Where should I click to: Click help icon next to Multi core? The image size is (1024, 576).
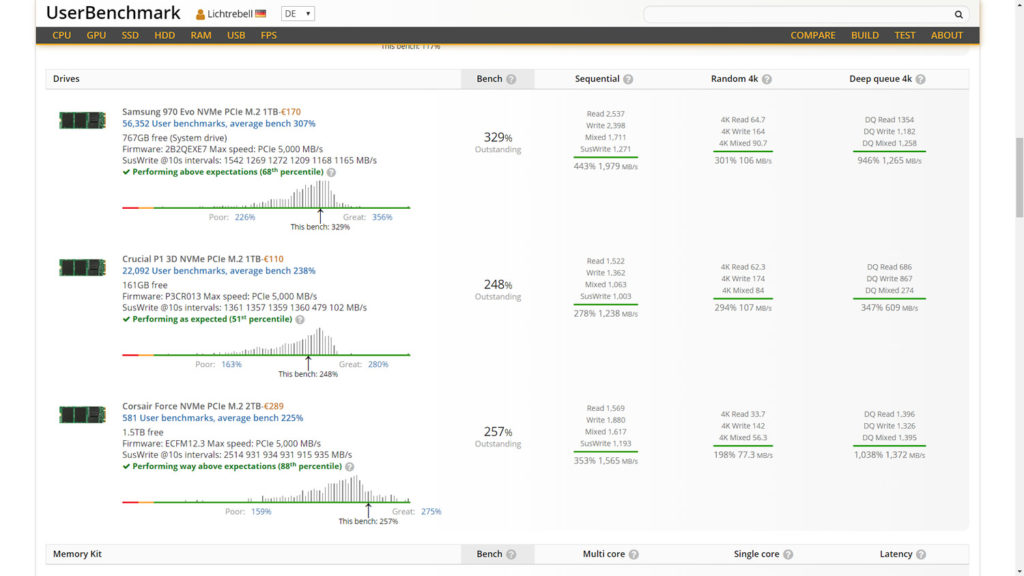click(x=633, y=554)
